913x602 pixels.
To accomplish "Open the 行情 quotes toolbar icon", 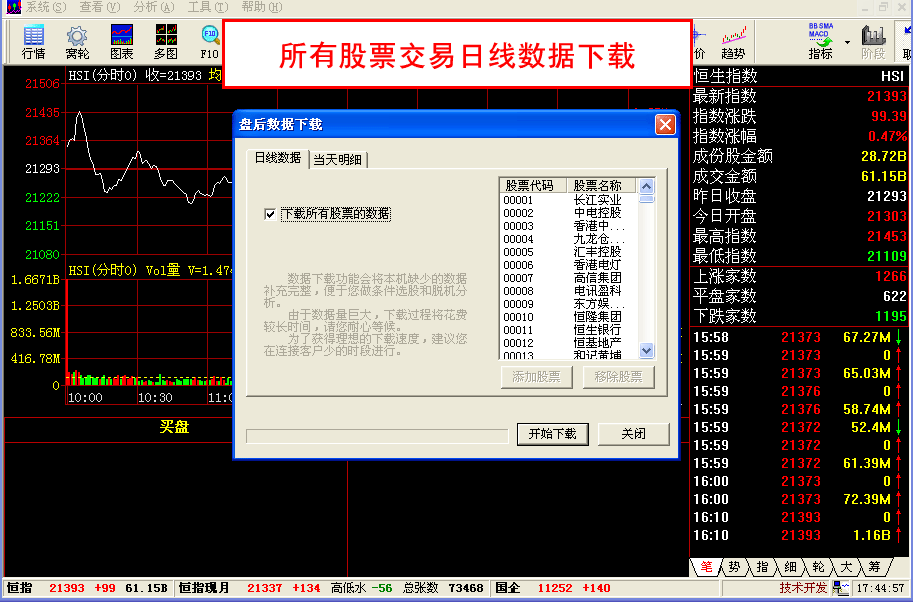I will coord(34,41).
